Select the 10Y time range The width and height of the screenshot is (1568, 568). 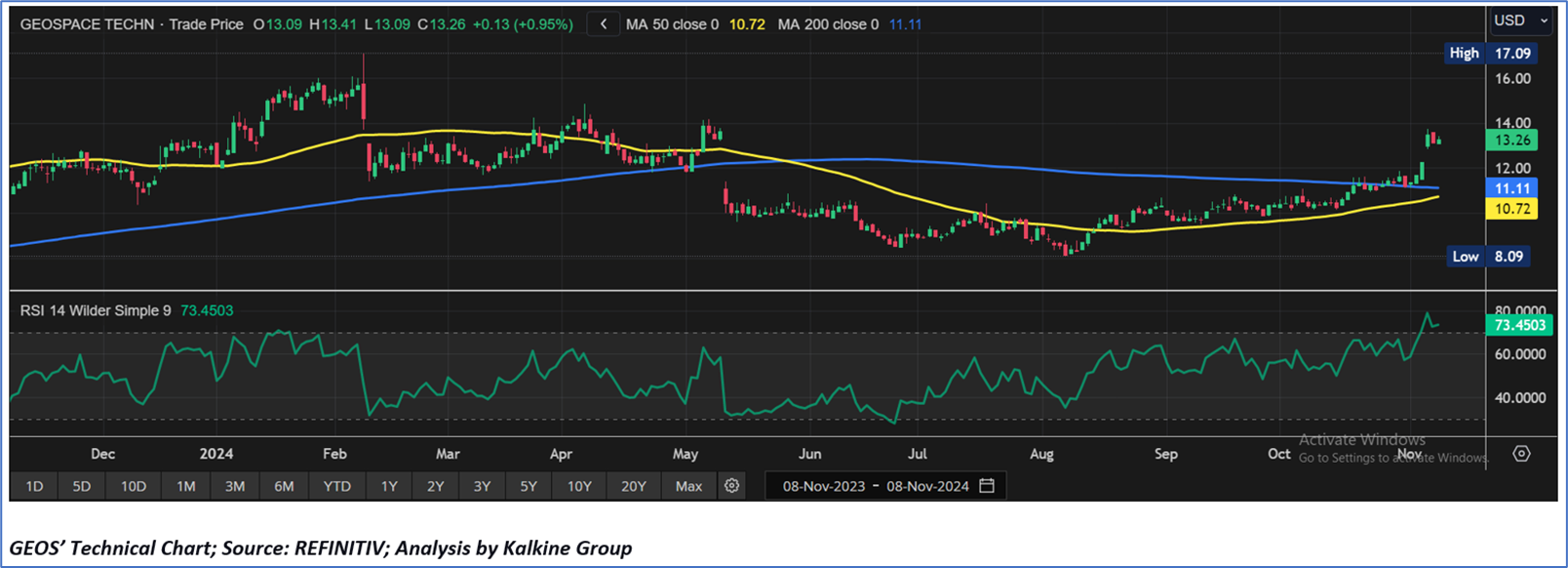tap(579, 486)
